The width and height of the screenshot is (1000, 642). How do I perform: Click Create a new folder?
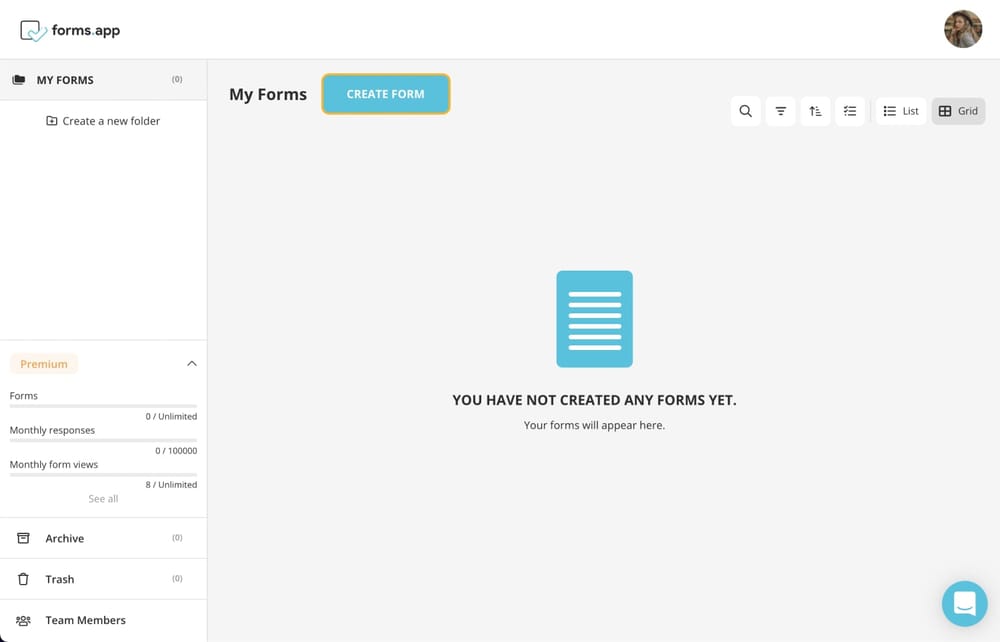103,121
